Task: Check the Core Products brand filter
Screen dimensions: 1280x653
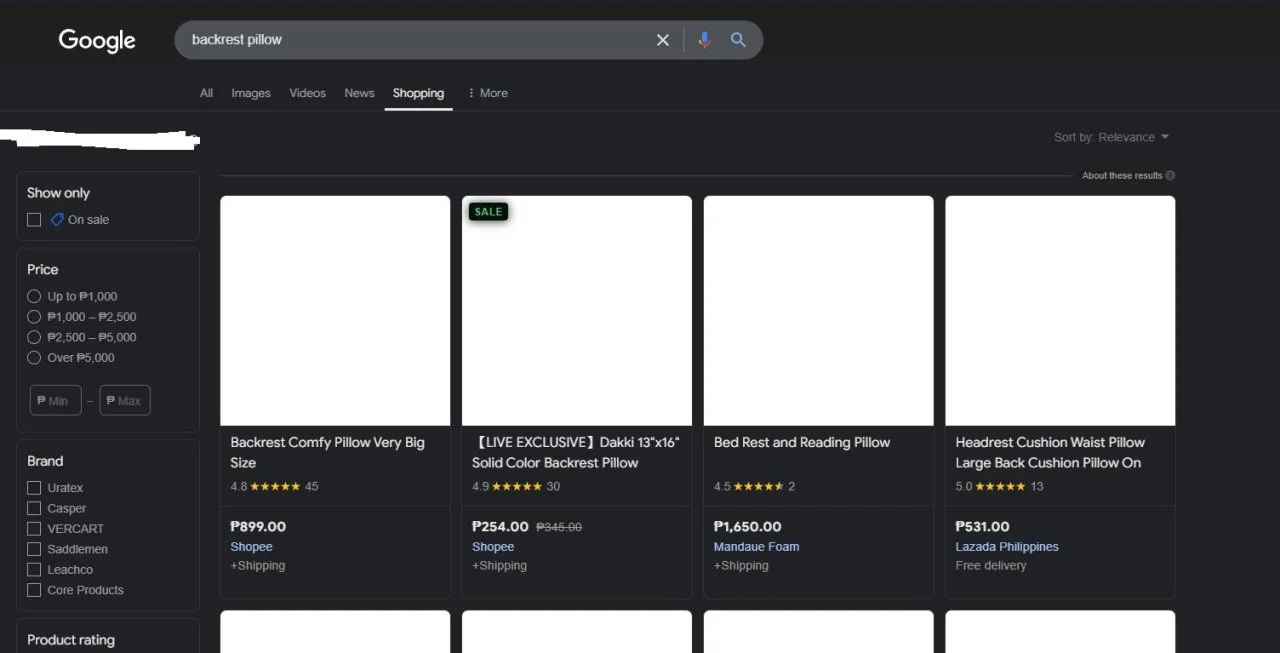Action: [34, 590]
